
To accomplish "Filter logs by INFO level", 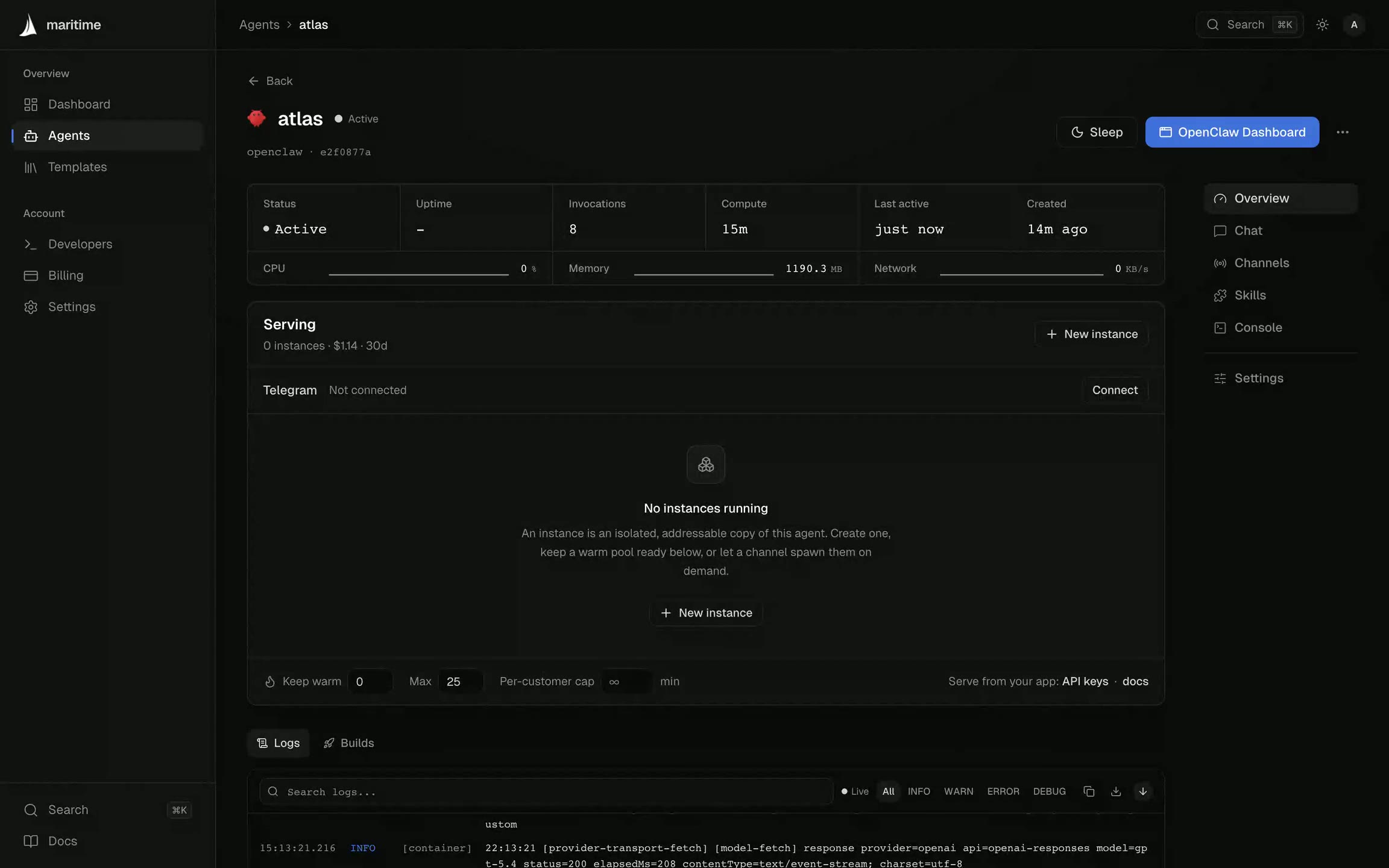I will (919, 791).
